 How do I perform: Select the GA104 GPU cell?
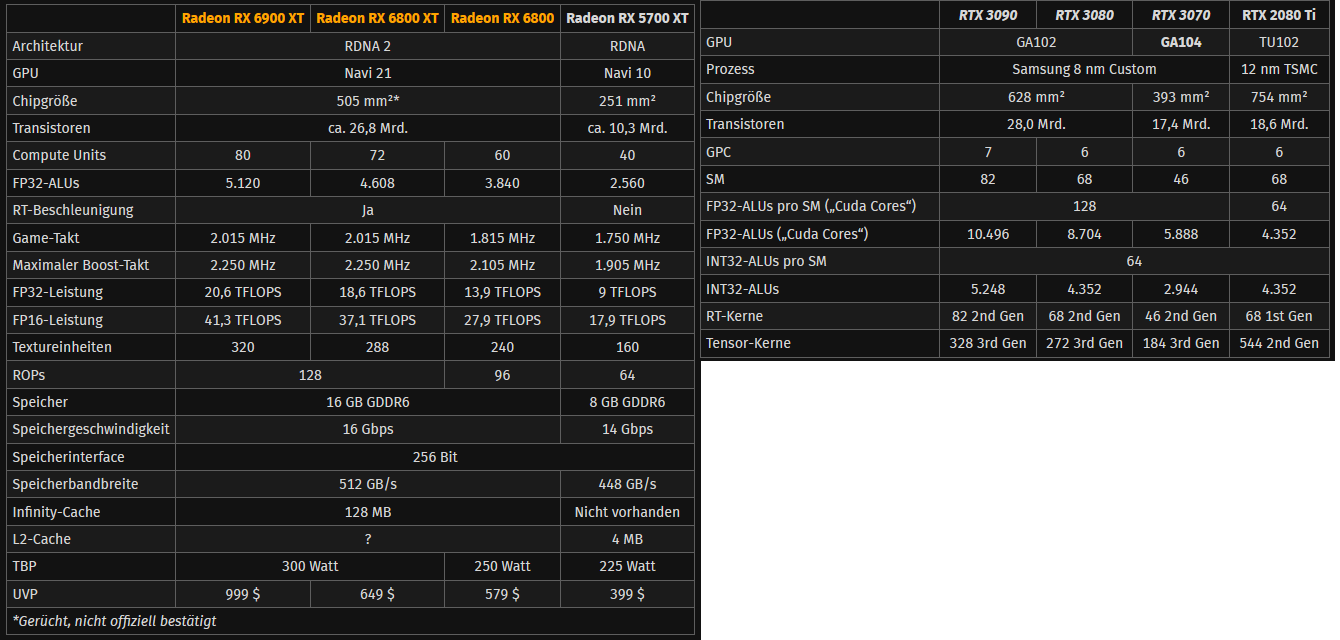(1181, 42)
